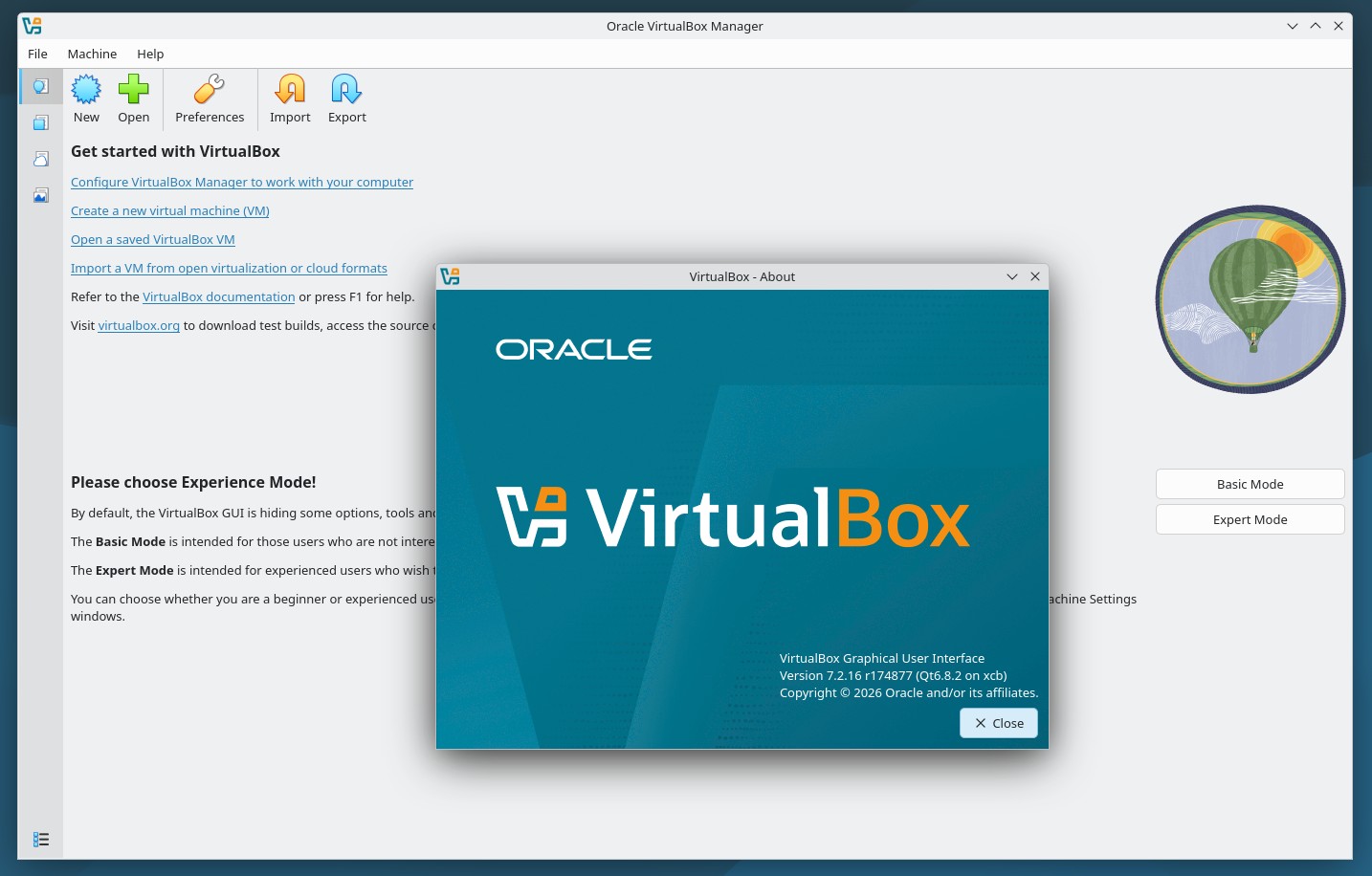
Task: Select the cloud icon in the sidebar
Action: (x=40, y=159)
